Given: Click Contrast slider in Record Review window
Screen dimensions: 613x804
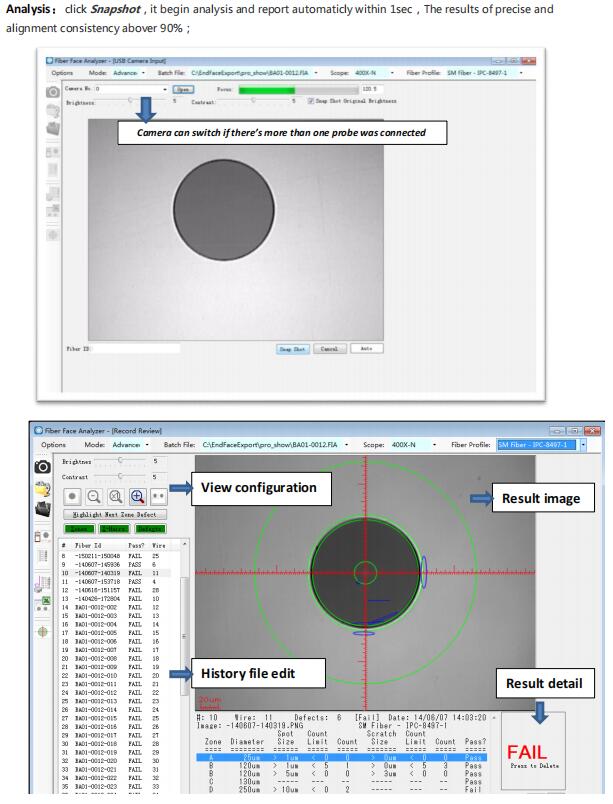Looking at the screenshot, I should pyautogui.click(x=121, y=477).
